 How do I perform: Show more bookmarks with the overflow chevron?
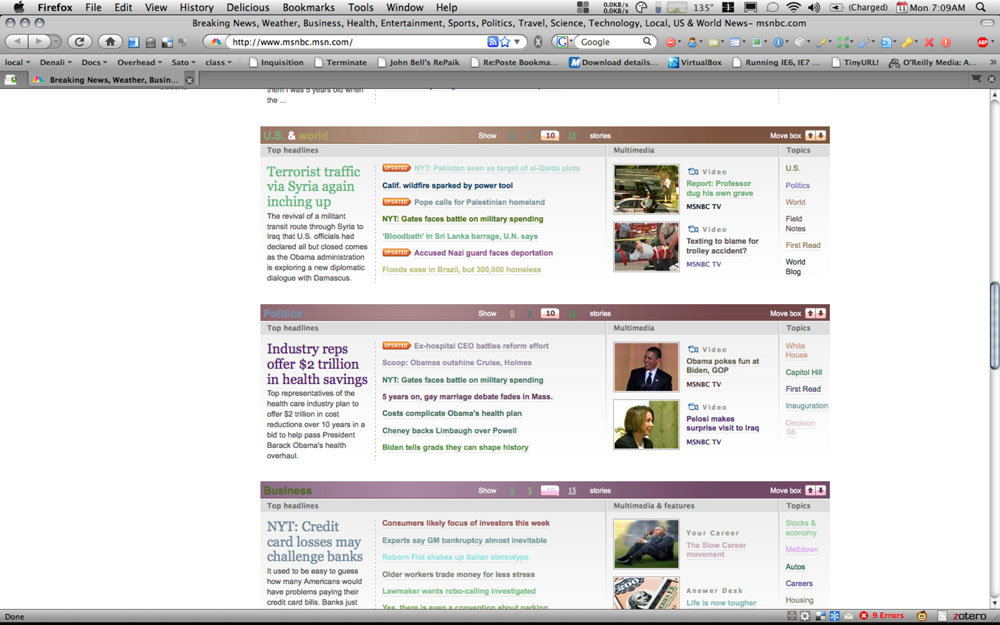992,62
